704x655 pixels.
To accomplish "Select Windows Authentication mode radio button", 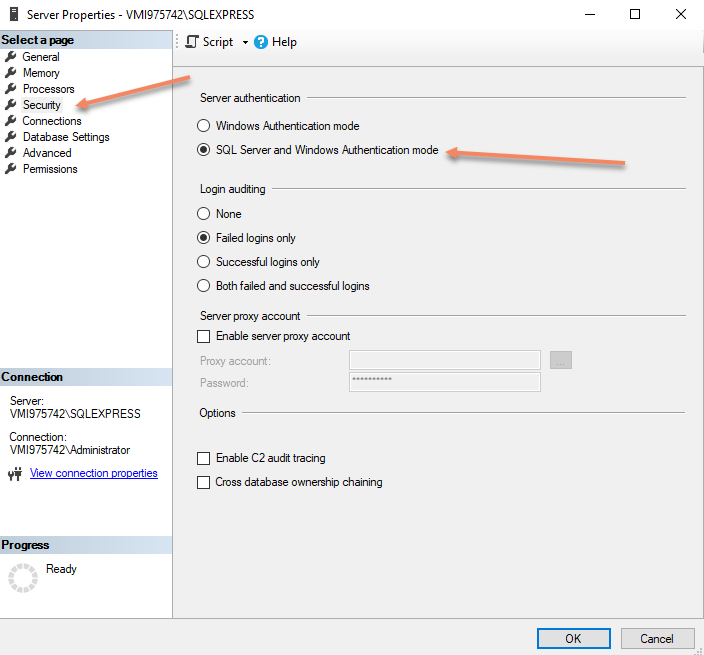I will click(x=203, y=126).
